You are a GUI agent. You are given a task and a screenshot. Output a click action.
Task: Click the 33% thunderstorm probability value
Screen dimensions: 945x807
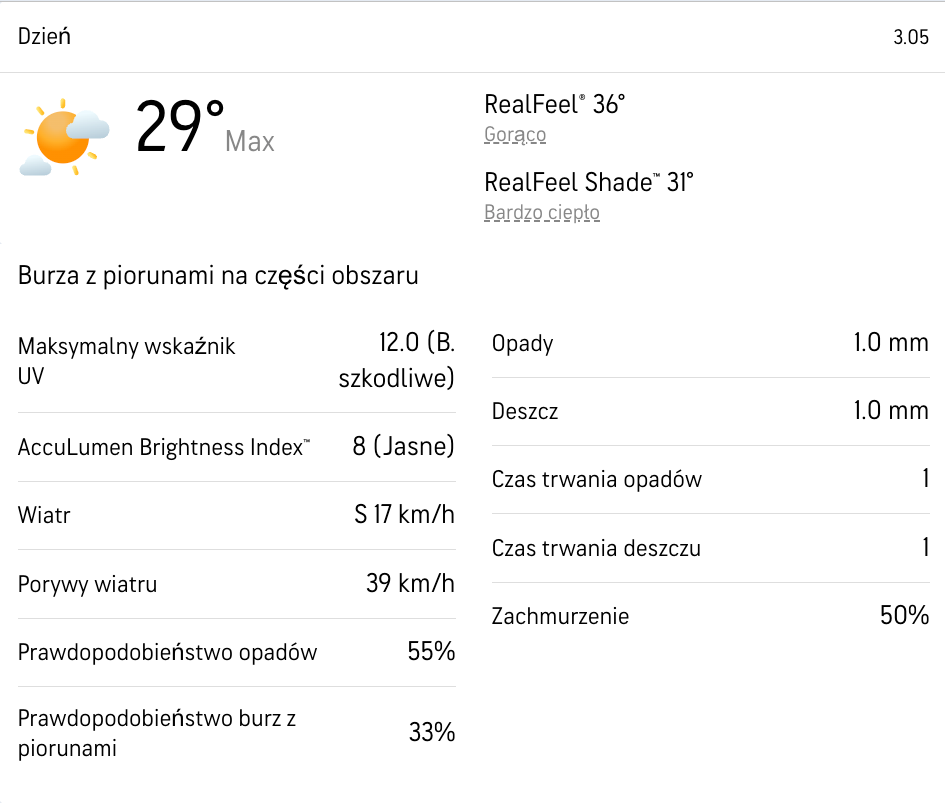432,733
